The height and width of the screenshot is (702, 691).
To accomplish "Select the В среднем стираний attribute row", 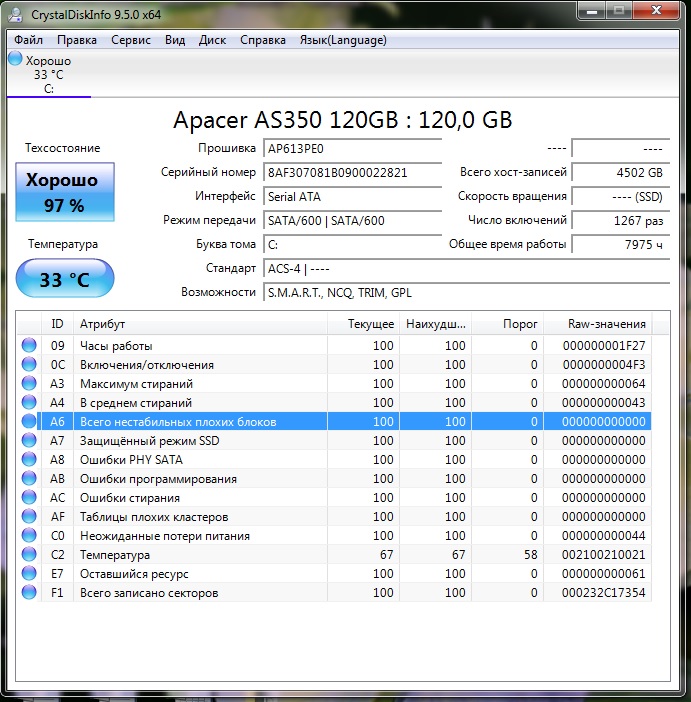I will coord(334,402).
